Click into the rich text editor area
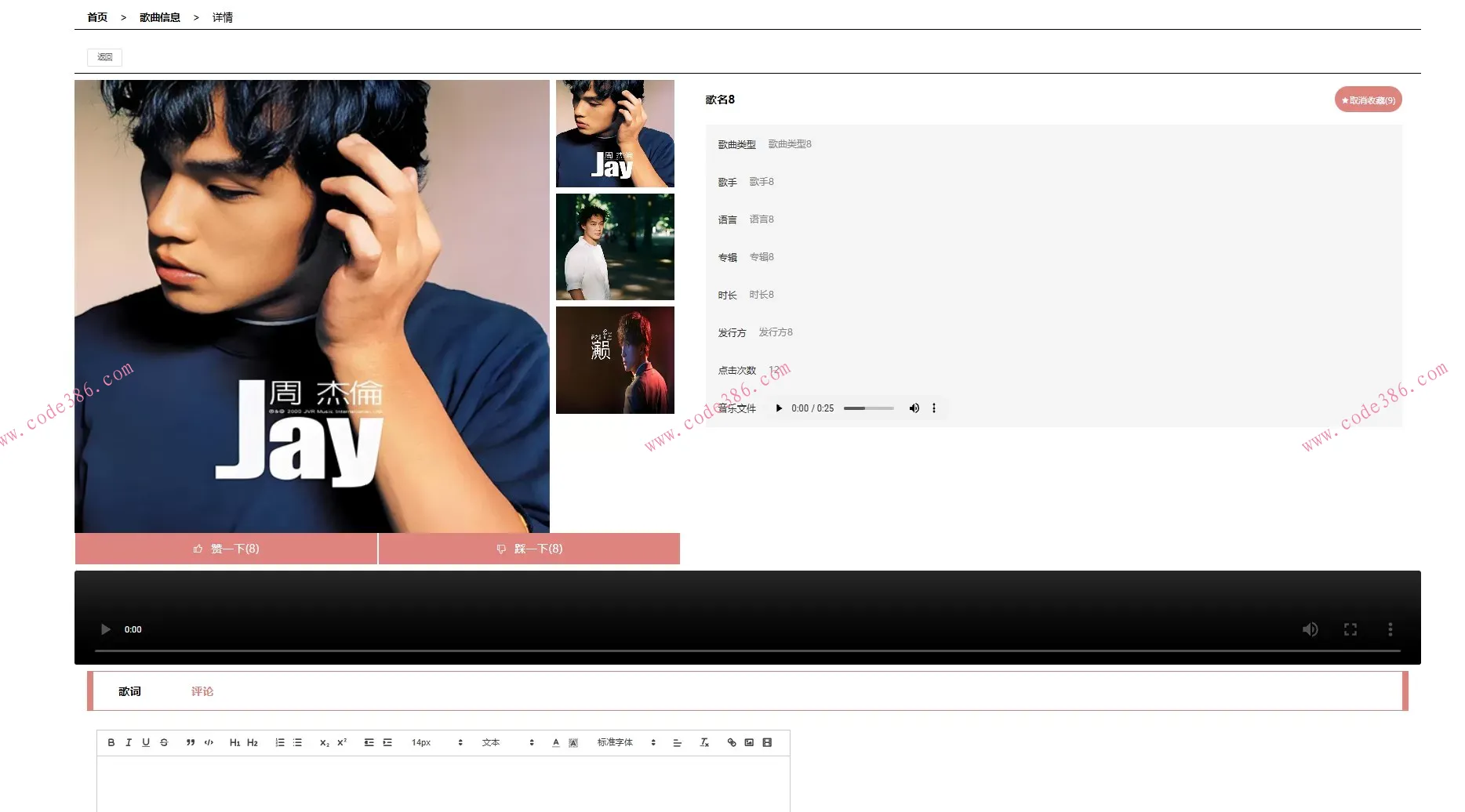Image resolution: width=1465 pixels, height=812 pixels. (443, 784)
